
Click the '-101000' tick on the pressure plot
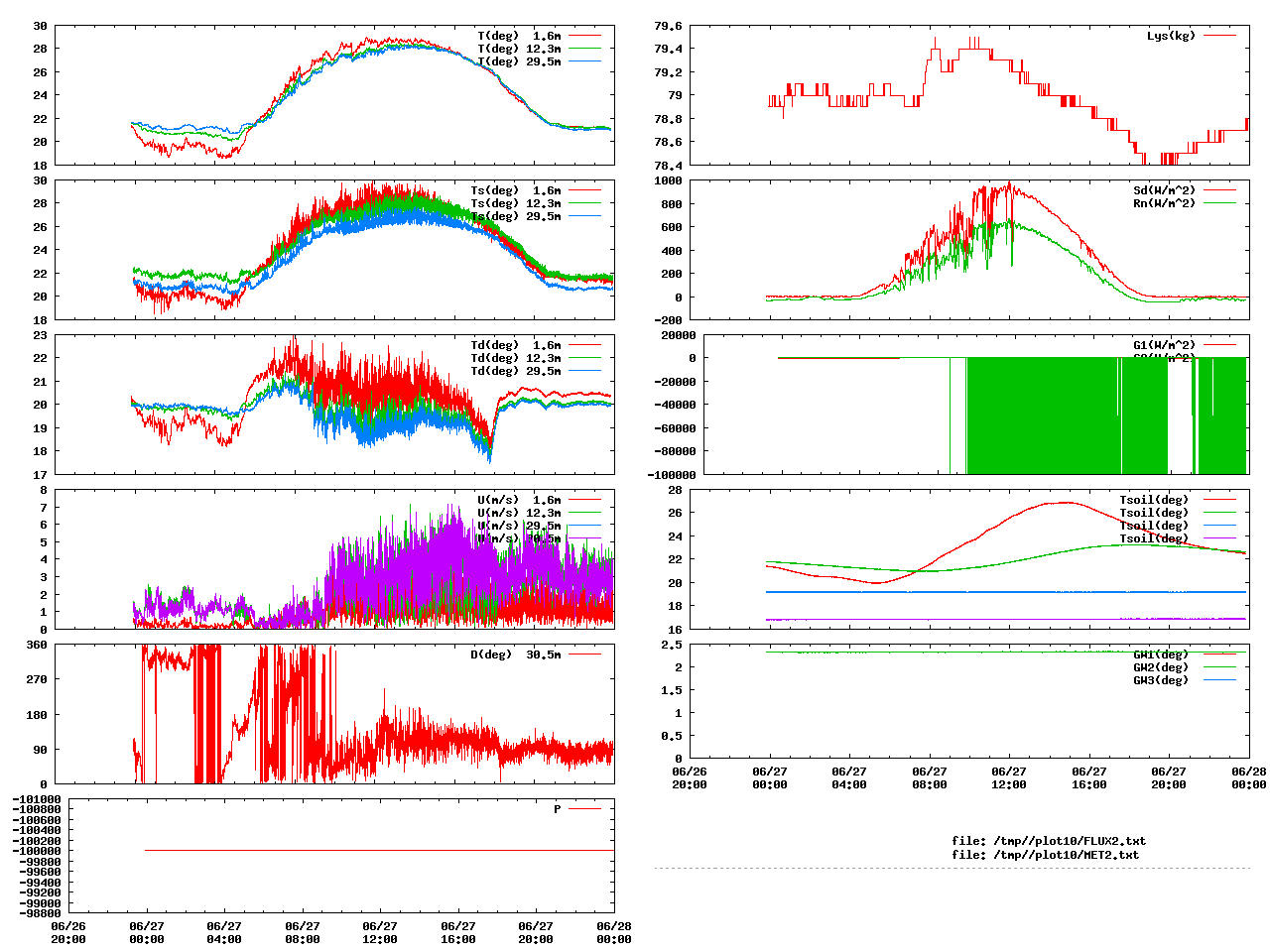[37, 799]
